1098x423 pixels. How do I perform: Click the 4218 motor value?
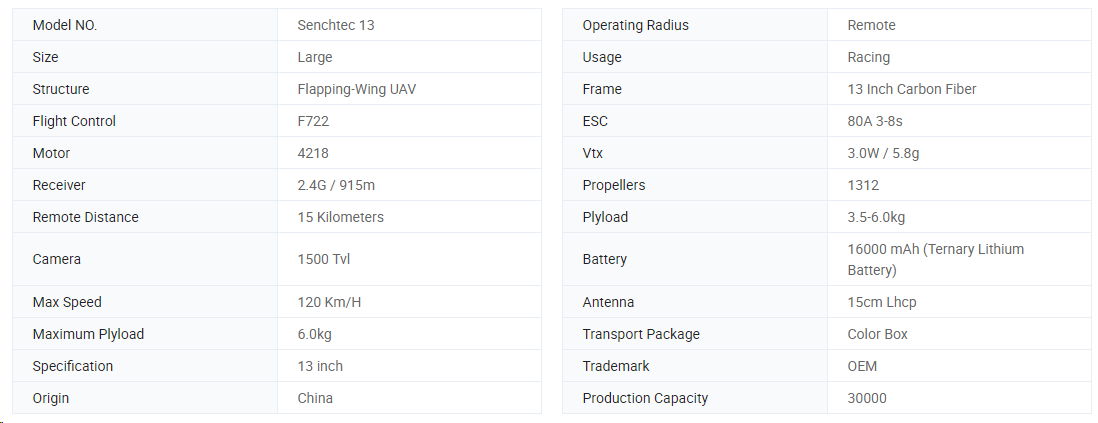313,153
